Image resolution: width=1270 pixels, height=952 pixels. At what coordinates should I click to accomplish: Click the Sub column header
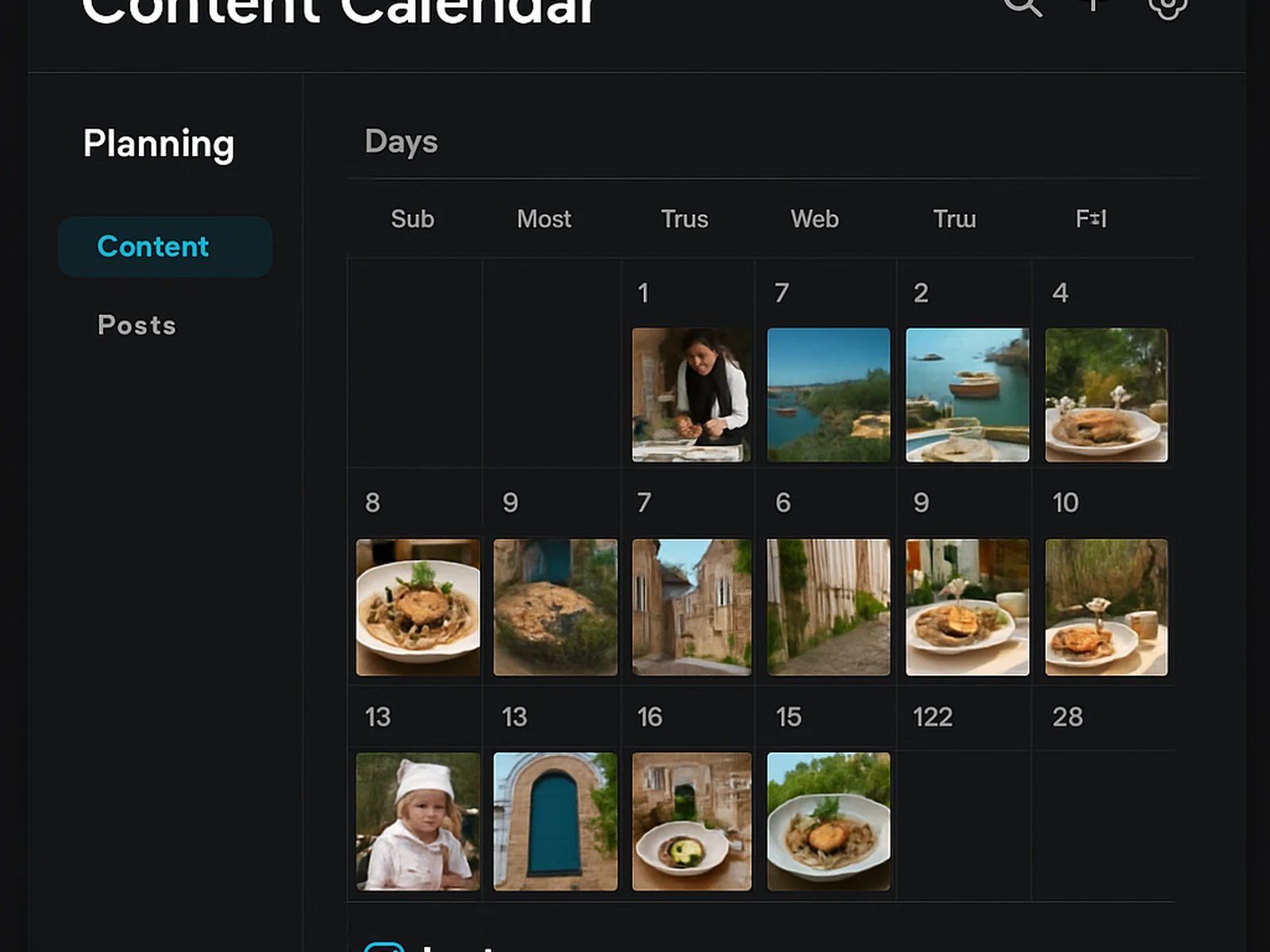click(412, 219)
